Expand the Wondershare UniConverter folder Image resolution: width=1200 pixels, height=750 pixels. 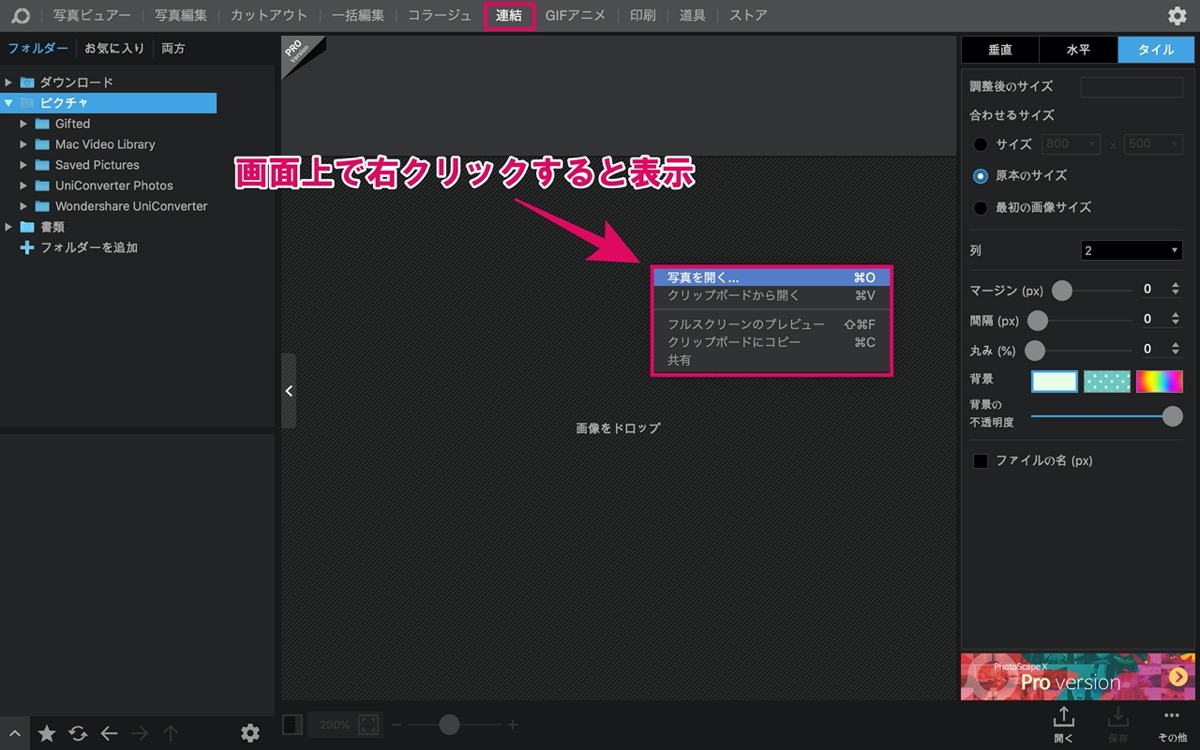(24, 206)
